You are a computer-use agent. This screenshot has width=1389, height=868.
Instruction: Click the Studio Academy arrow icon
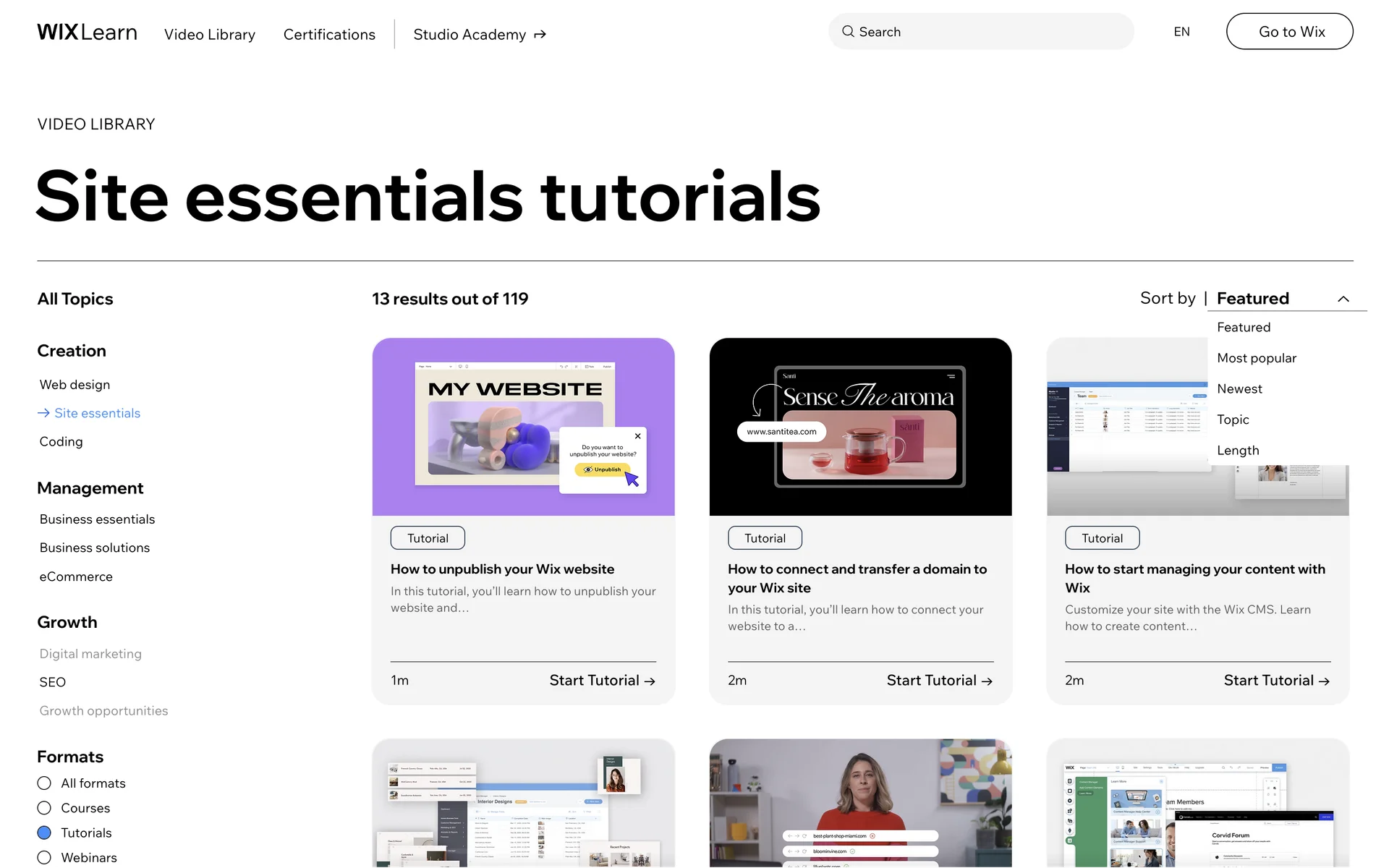(540, 35)
